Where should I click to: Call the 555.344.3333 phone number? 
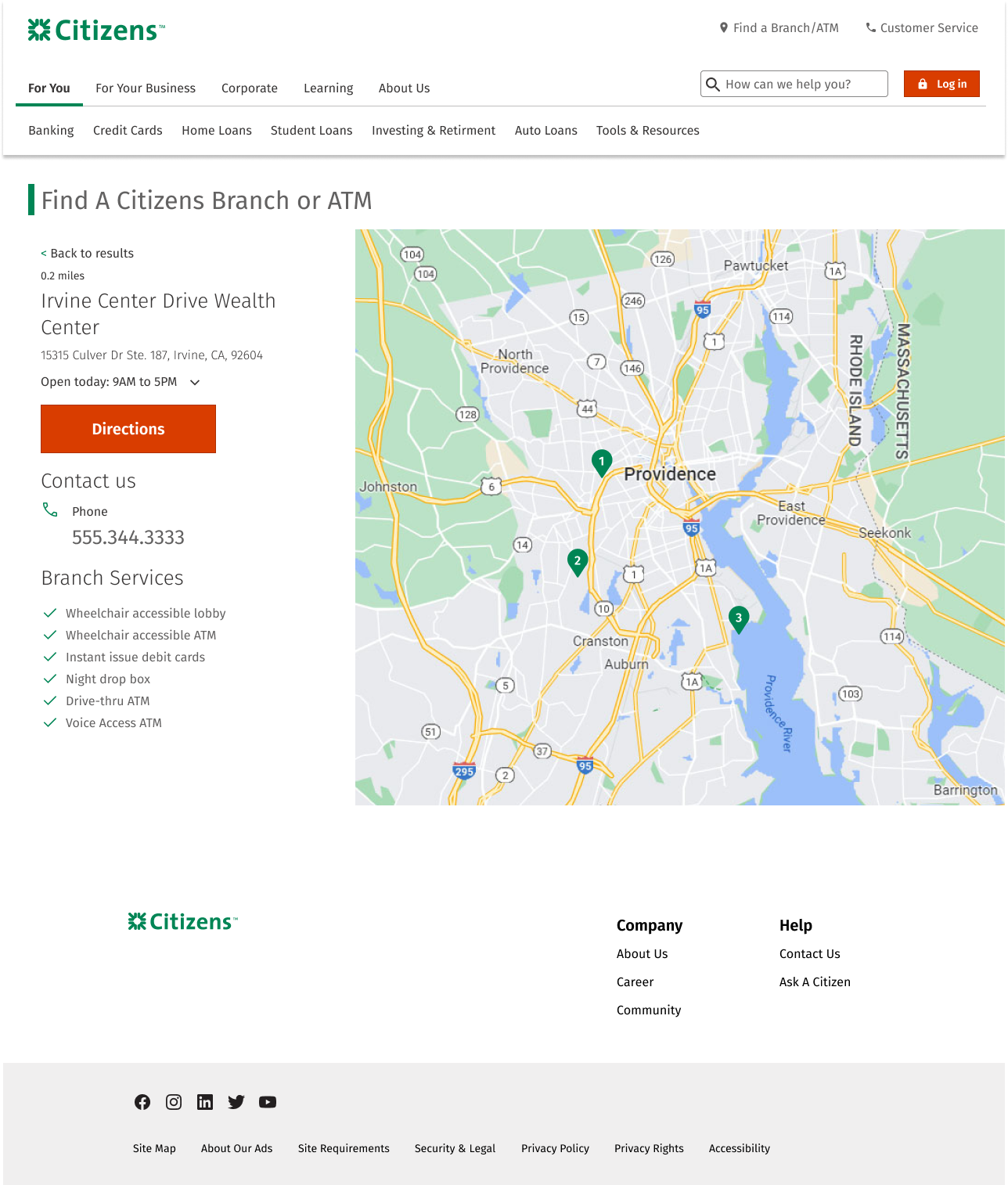coord(128,538)
